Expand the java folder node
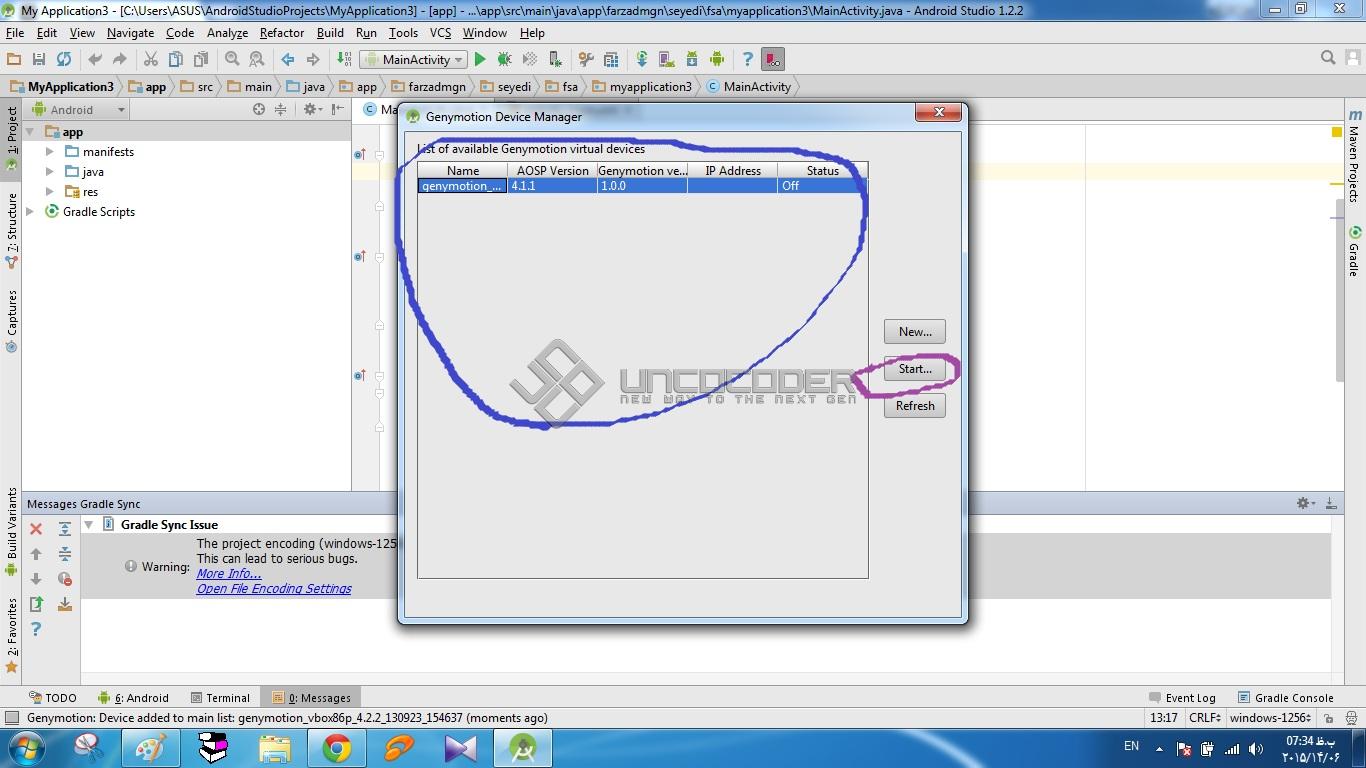 50,172
